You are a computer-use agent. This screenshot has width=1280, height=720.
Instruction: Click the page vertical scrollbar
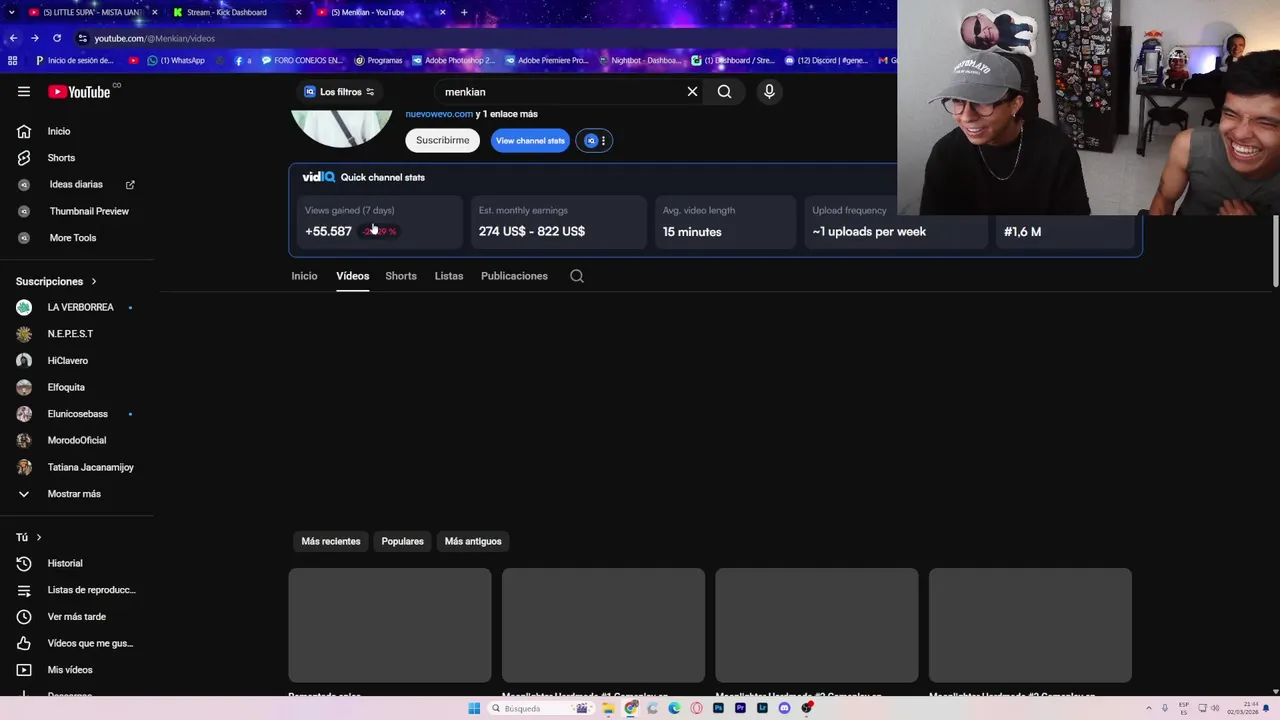tap(1275, 250)
